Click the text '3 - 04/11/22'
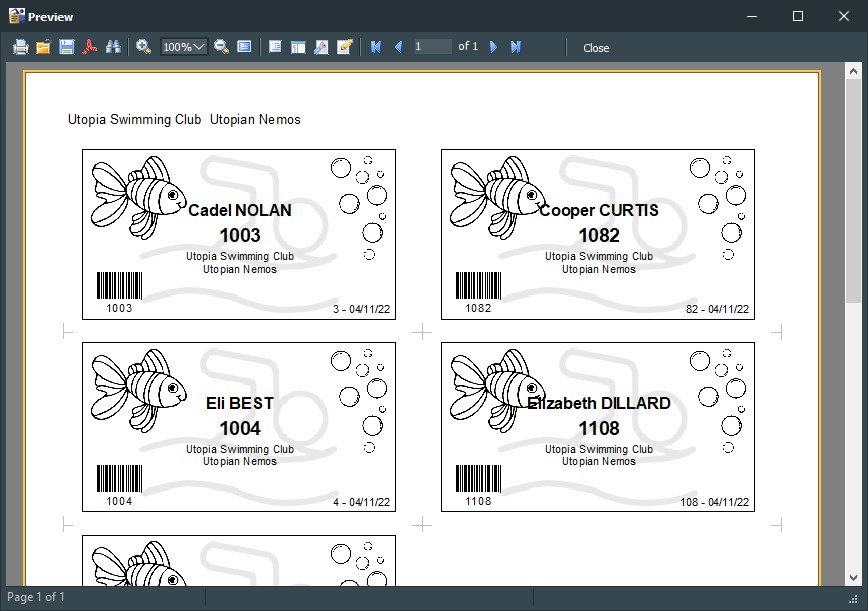The image size is (868, 611). 361,309
